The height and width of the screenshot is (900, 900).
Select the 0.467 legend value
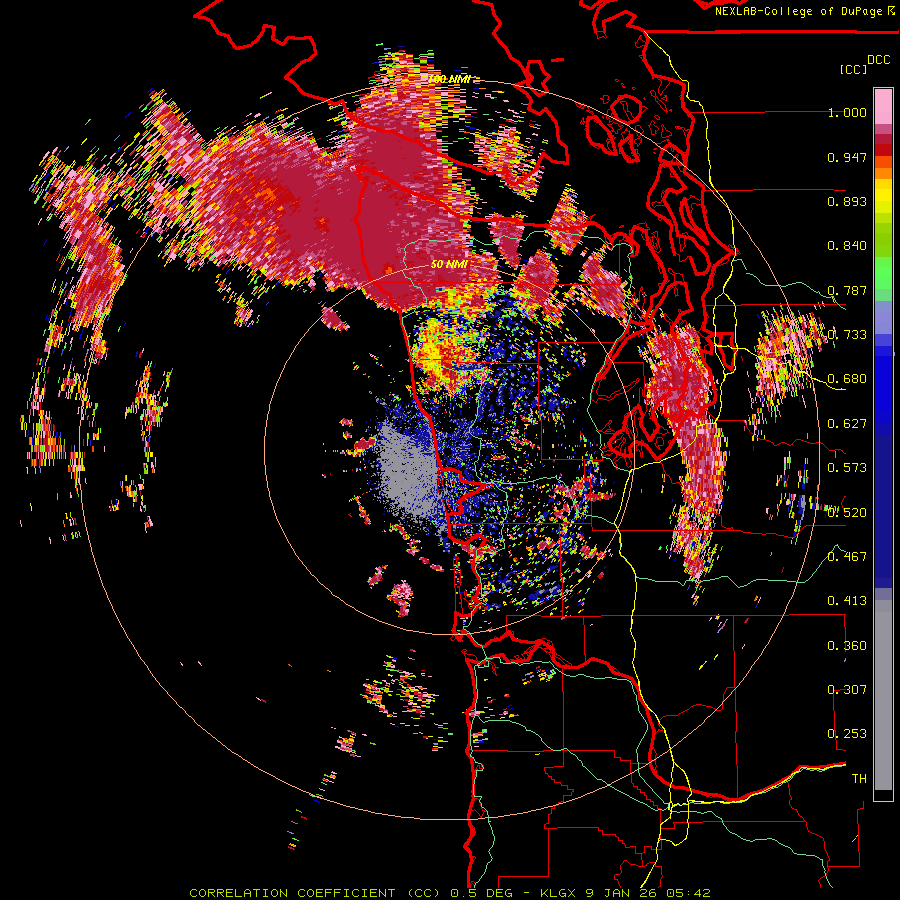pos(847,556)
